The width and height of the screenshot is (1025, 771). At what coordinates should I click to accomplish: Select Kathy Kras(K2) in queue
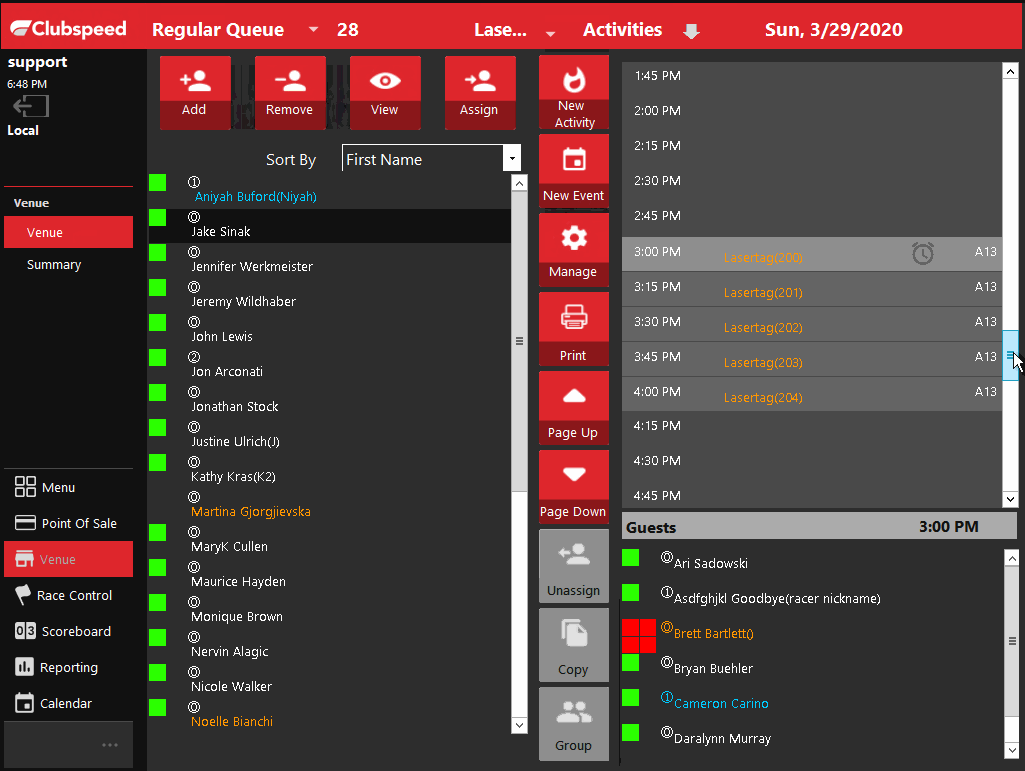coord(329,470)
